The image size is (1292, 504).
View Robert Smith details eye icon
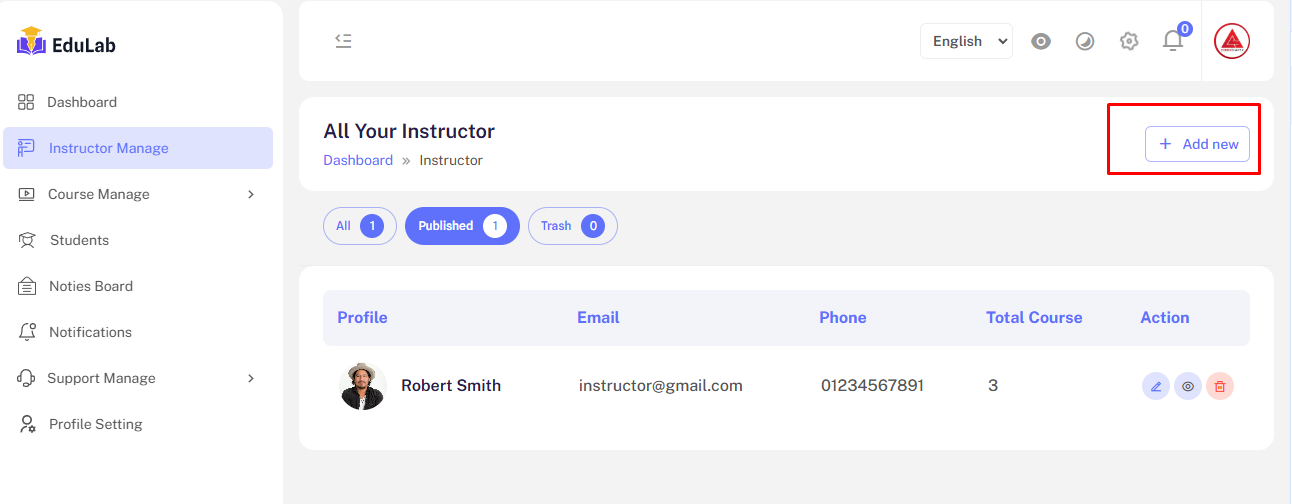tap(1188, 386)
